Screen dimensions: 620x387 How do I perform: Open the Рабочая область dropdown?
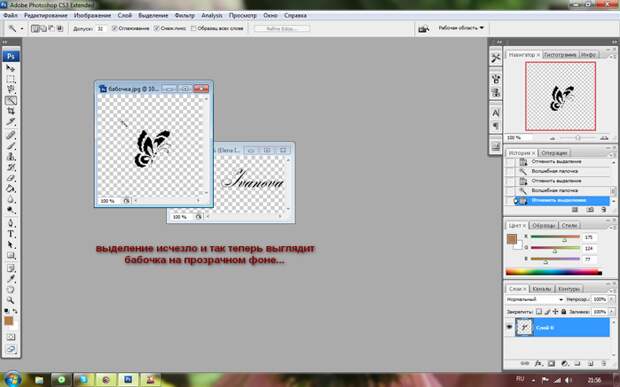[461, 28]
